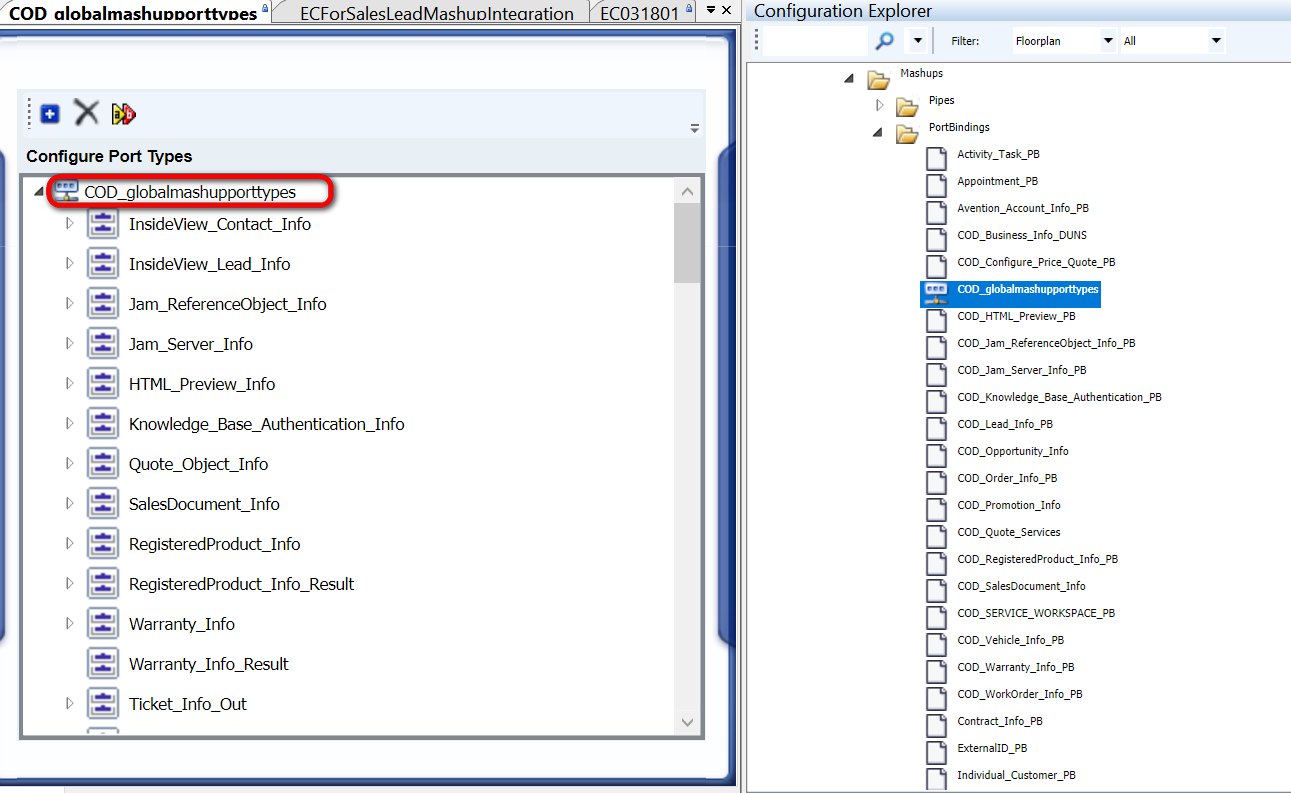Screen dimensions: 1291x793
Task: Select COD_Knowledge_Base_Authentication_PB in explorer
Action: (x=1059, y=397)
